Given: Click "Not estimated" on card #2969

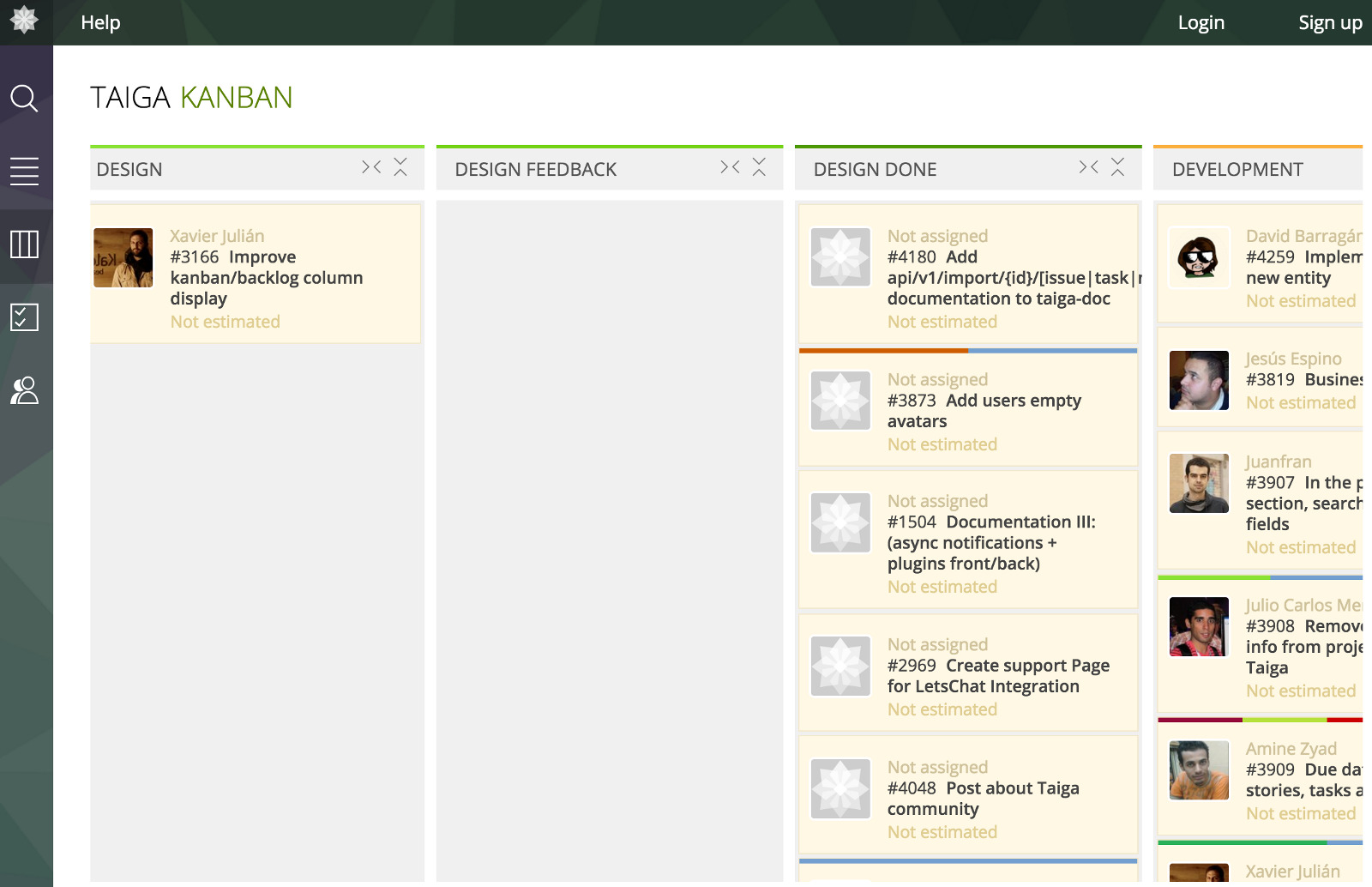Looking at the screenshot, I should click(942, 709).
